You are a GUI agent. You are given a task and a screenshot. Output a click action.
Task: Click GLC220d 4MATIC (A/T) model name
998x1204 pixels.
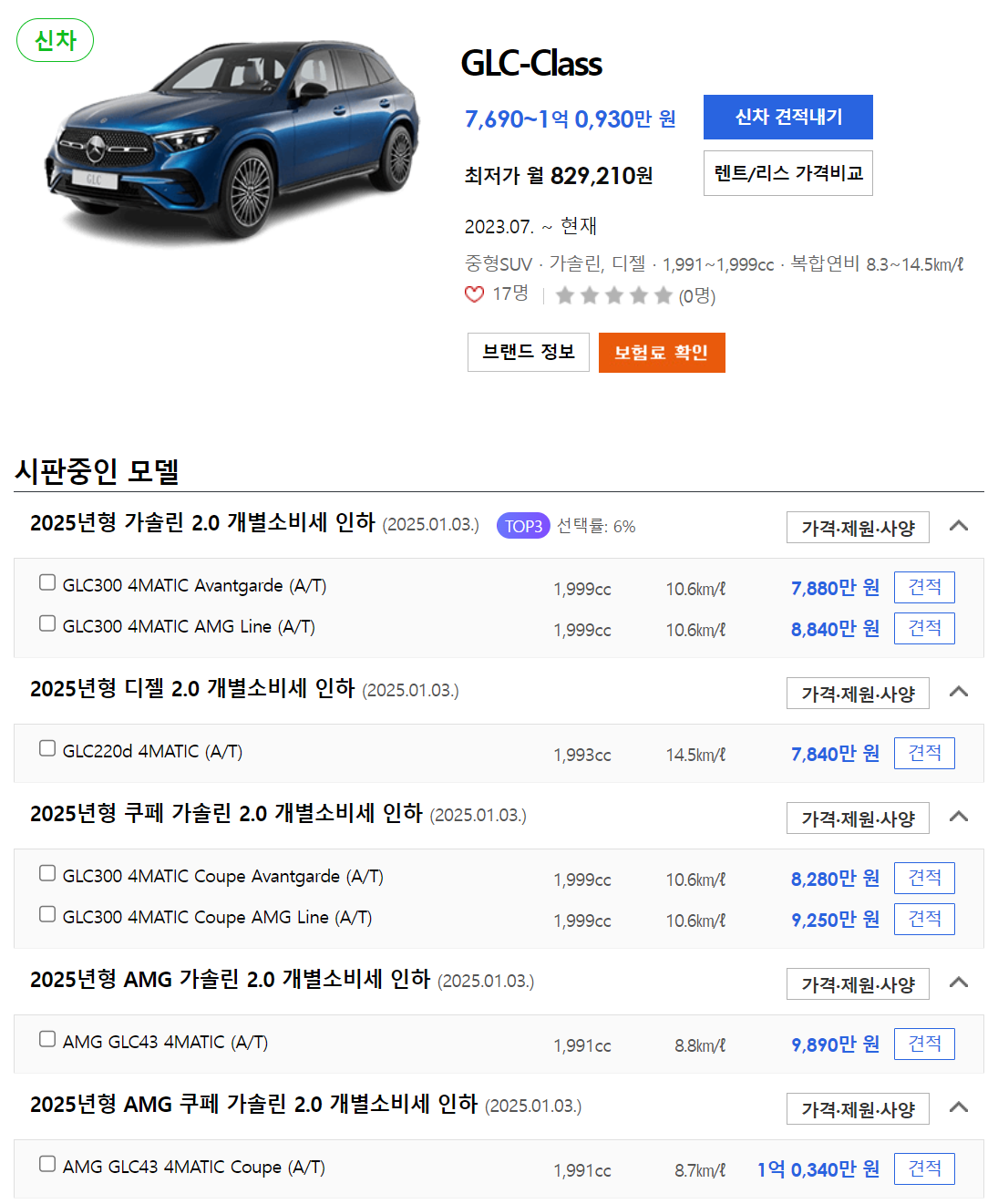coord(152,752)
